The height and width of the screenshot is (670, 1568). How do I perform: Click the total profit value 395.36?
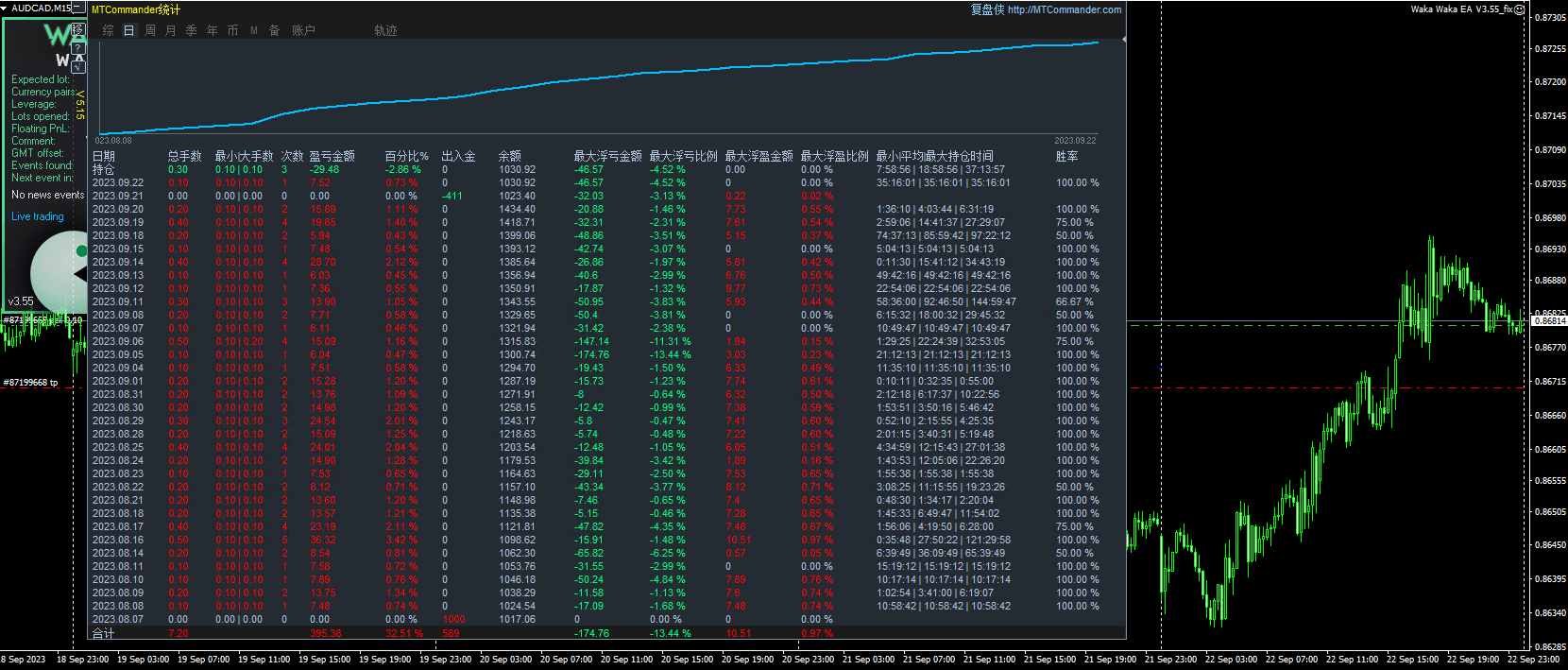326,633
